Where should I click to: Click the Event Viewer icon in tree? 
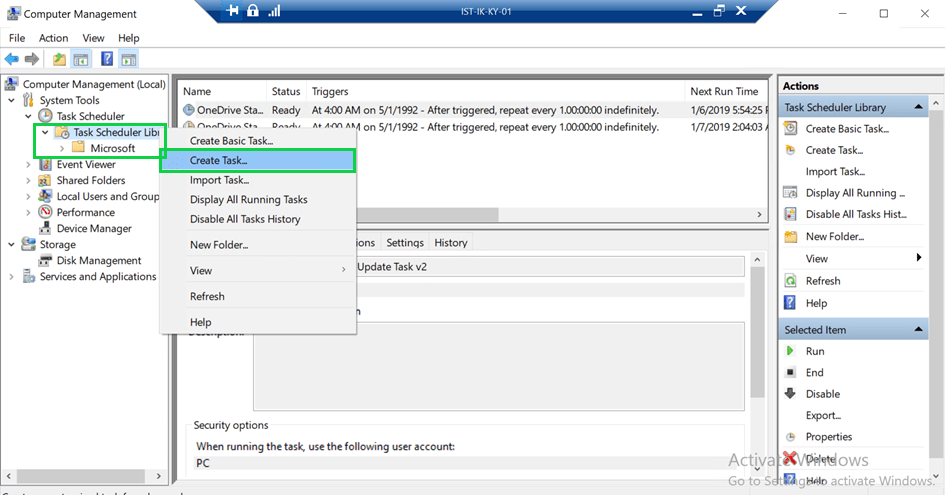click(46, 164)
